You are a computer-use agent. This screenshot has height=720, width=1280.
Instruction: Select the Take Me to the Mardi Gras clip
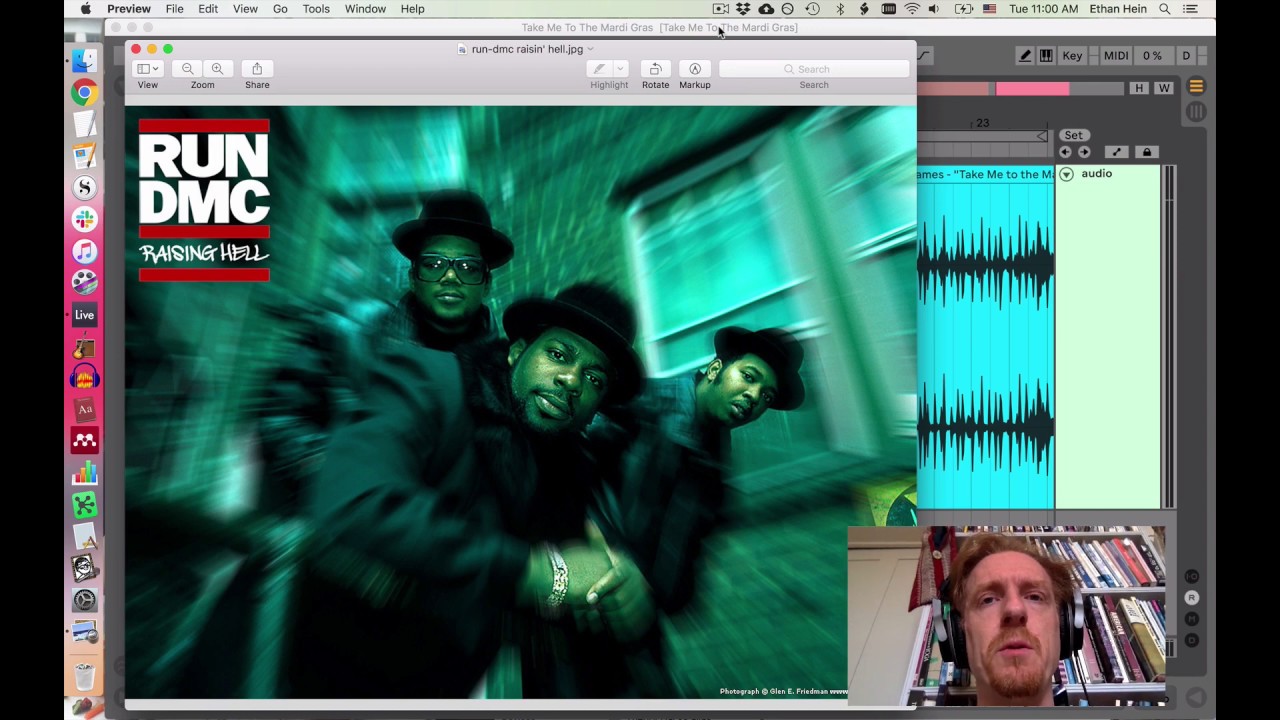click(x=986, y=174)
